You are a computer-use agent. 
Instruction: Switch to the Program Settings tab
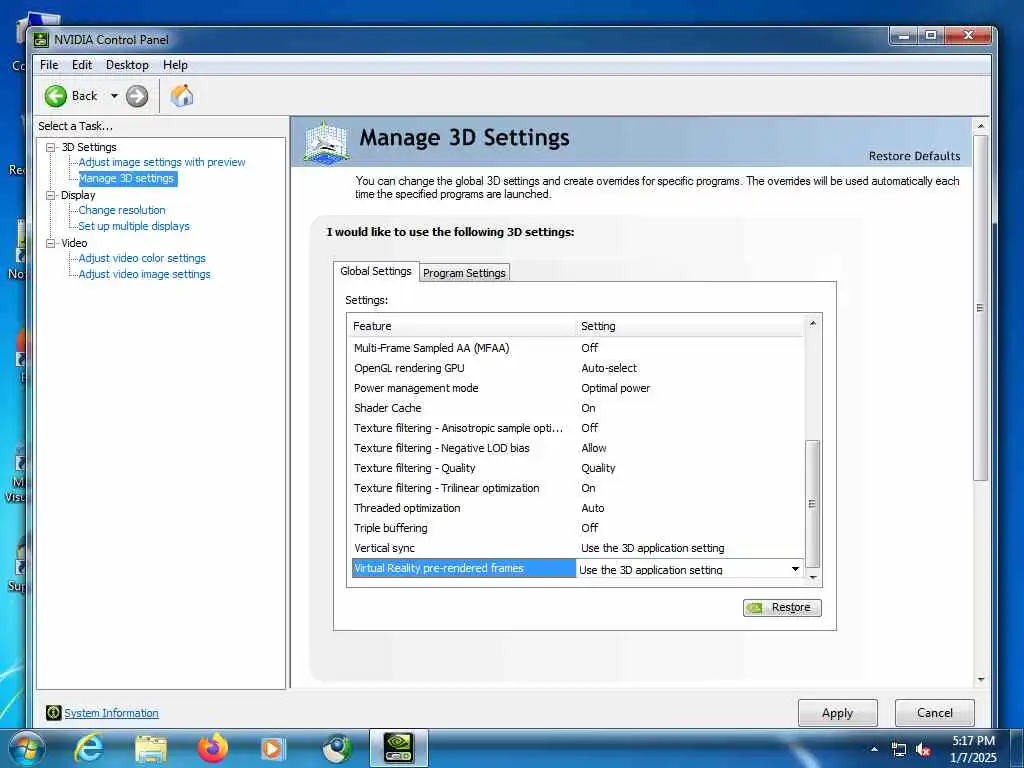[x=464, y=273]
